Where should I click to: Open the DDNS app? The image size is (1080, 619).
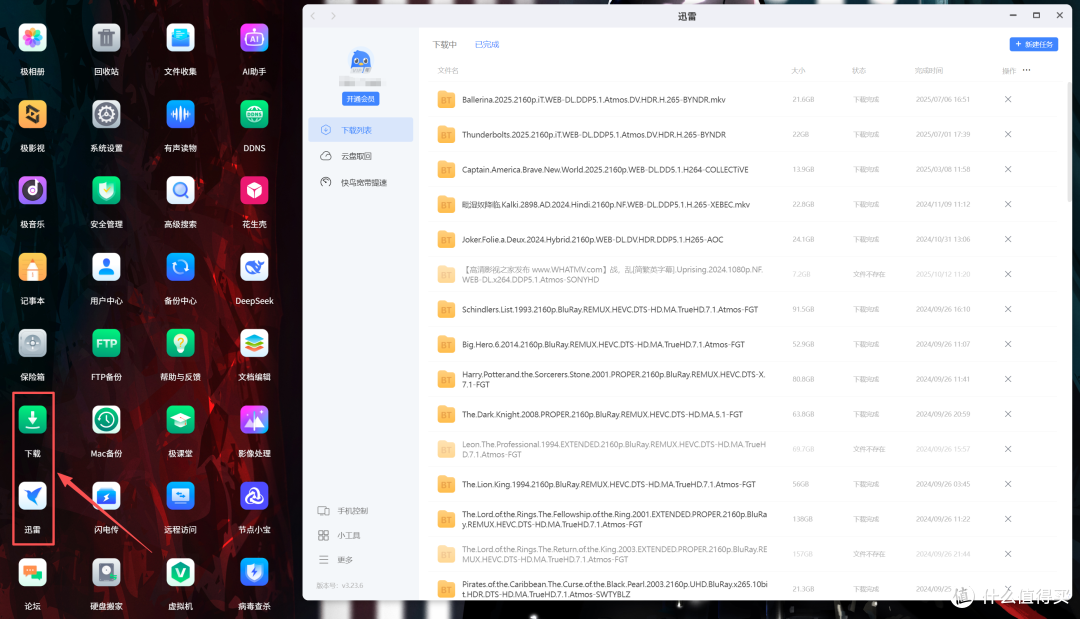tap(254, 115)
